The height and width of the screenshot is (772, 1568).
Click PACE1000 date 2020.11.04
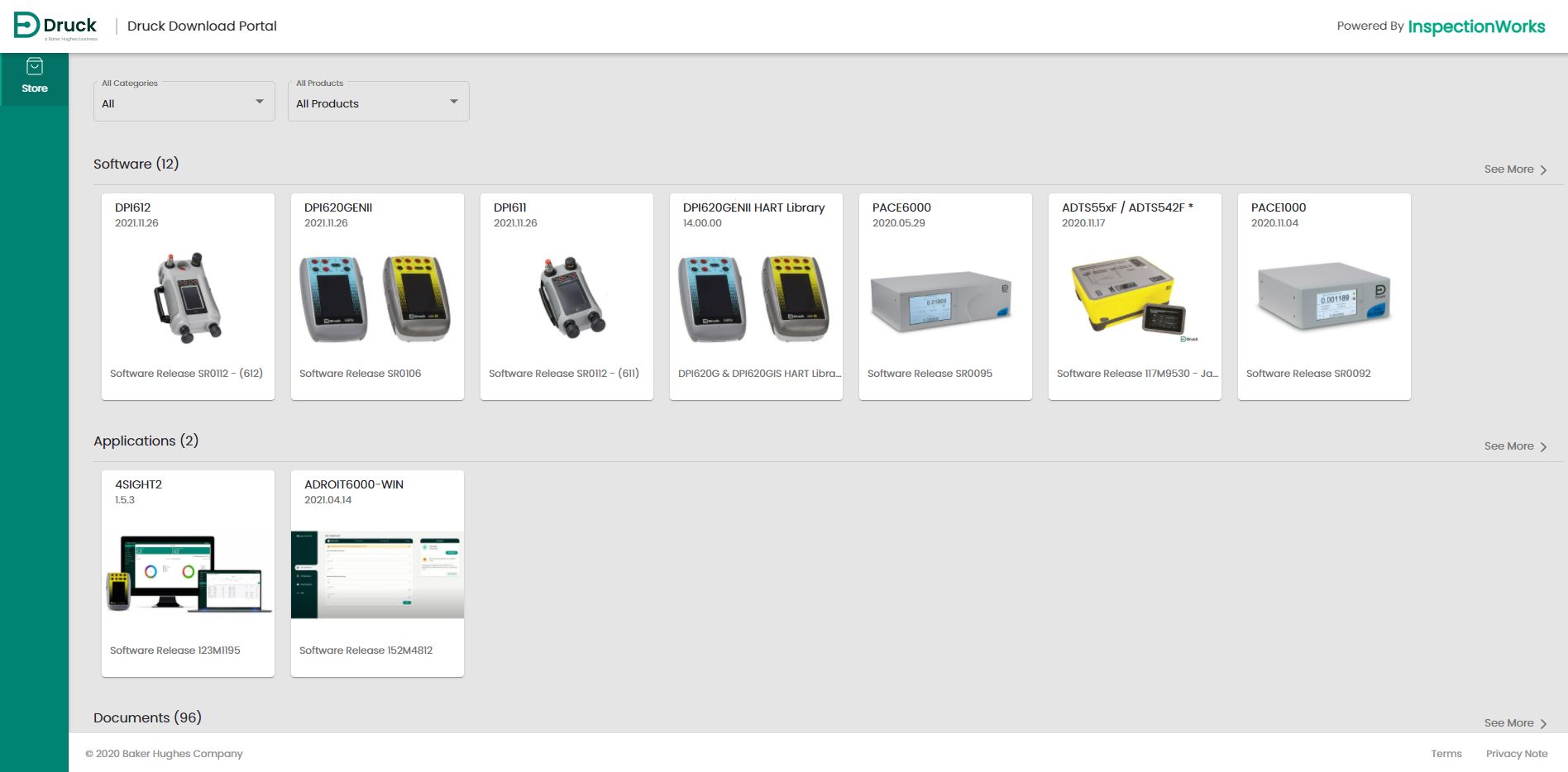pyautogui.click(x=1274, y=223)
